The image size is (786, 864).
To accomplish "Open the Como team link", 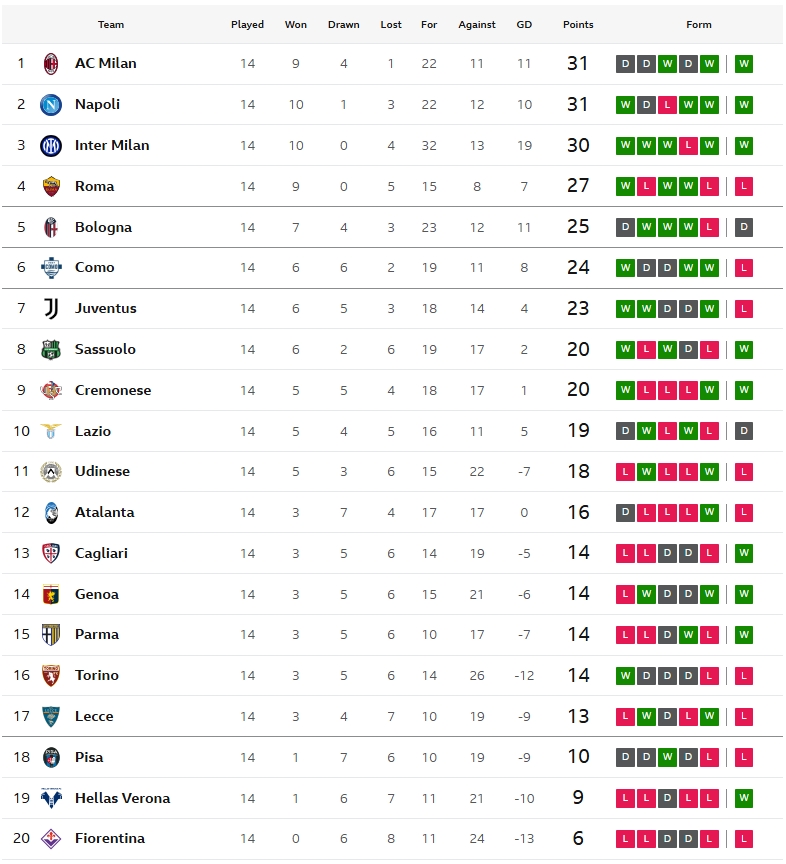I will 94,267.
